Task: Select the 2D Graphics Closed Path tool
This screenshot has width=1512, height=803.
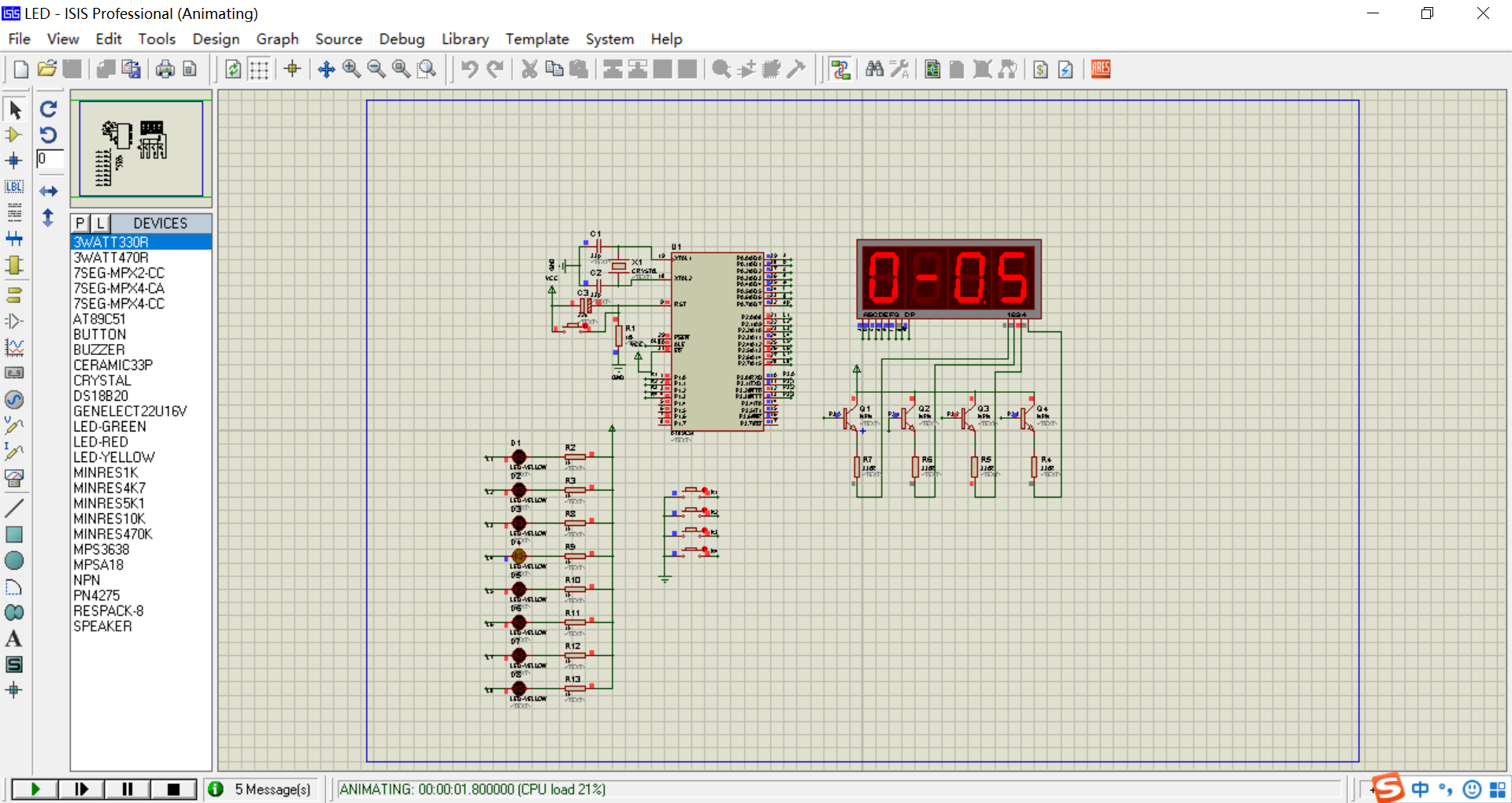Action: coord(14,612)
